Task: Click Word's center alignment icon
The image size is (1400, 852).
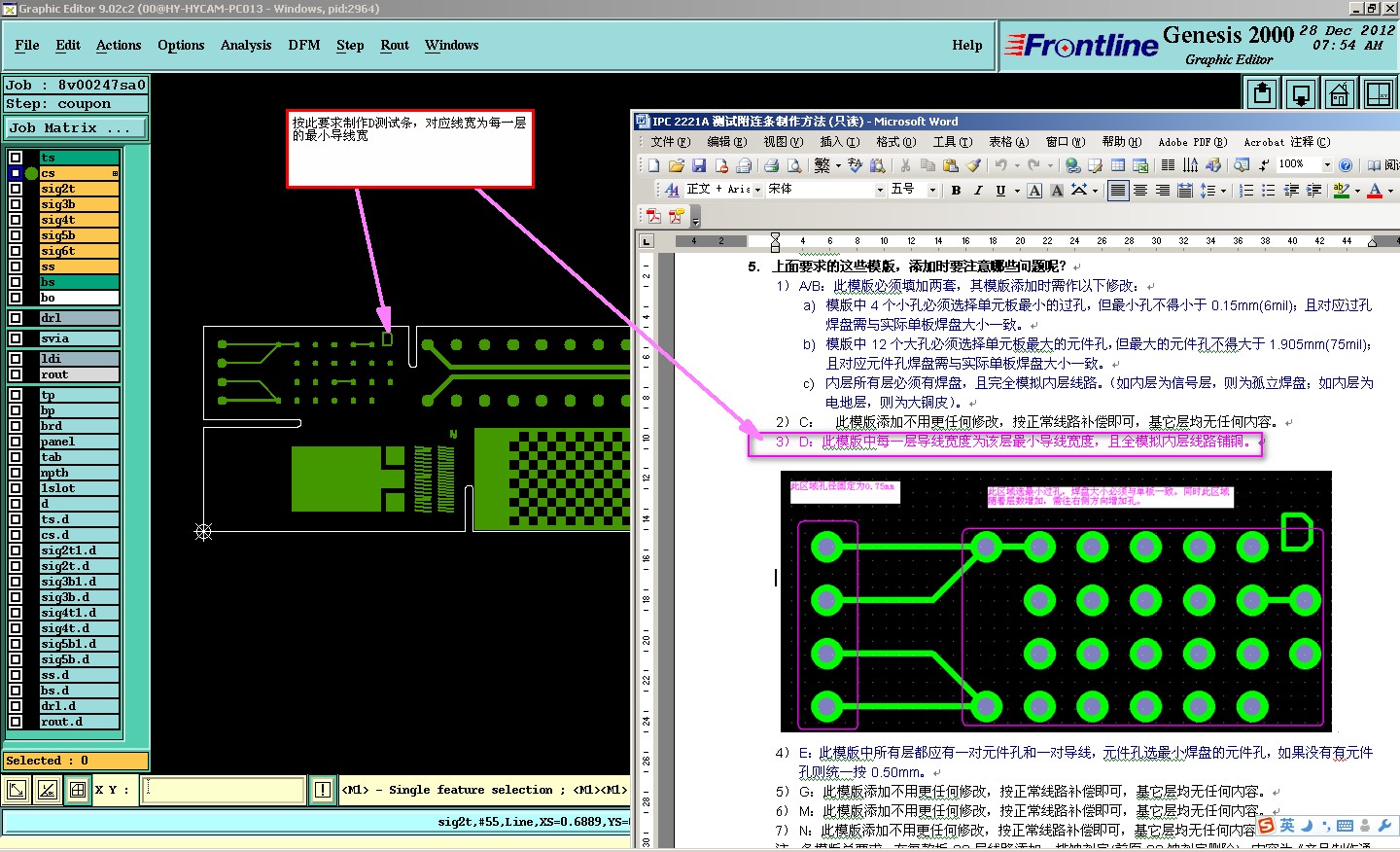Action: 1140,191
